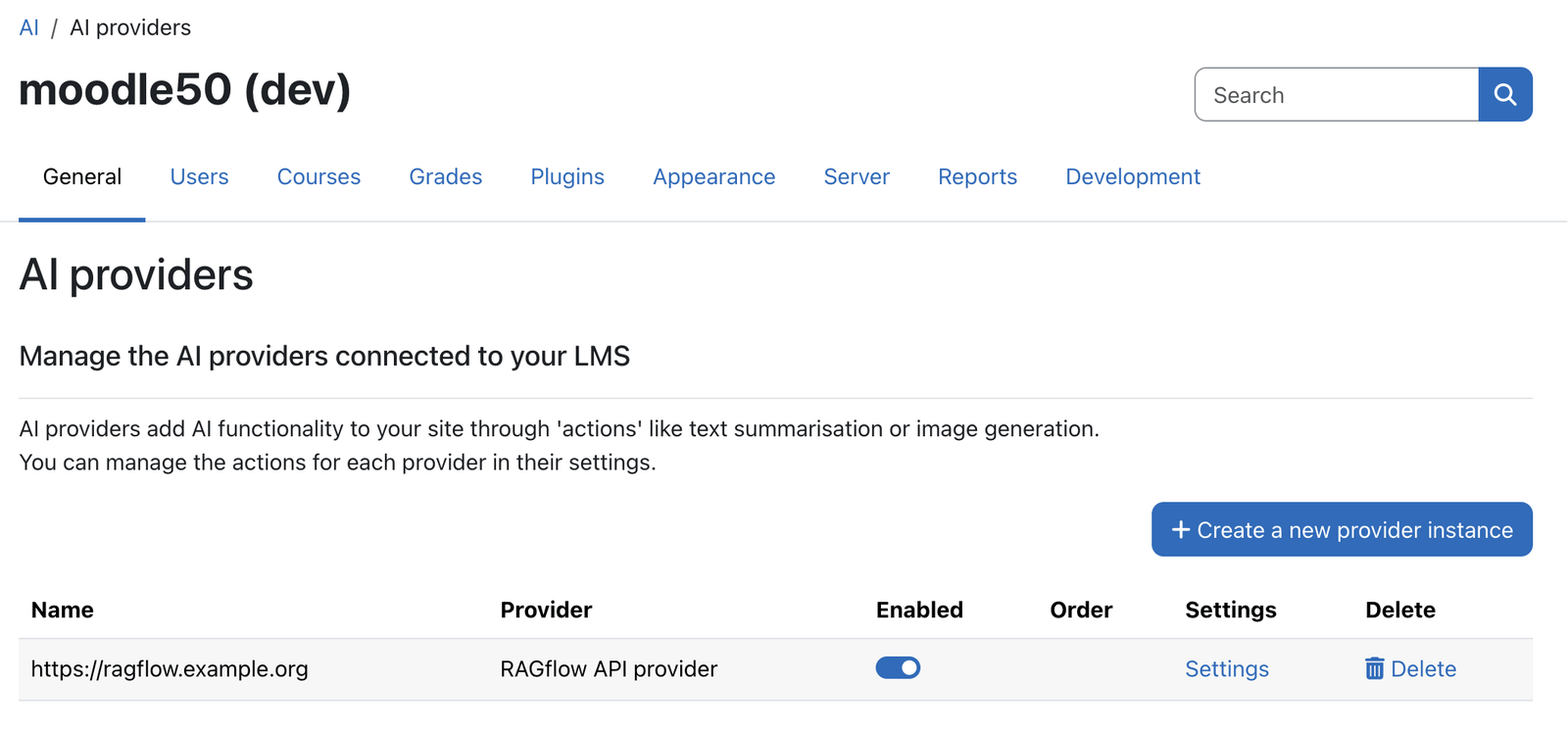Focus the Search input field

click(1337, 94)
